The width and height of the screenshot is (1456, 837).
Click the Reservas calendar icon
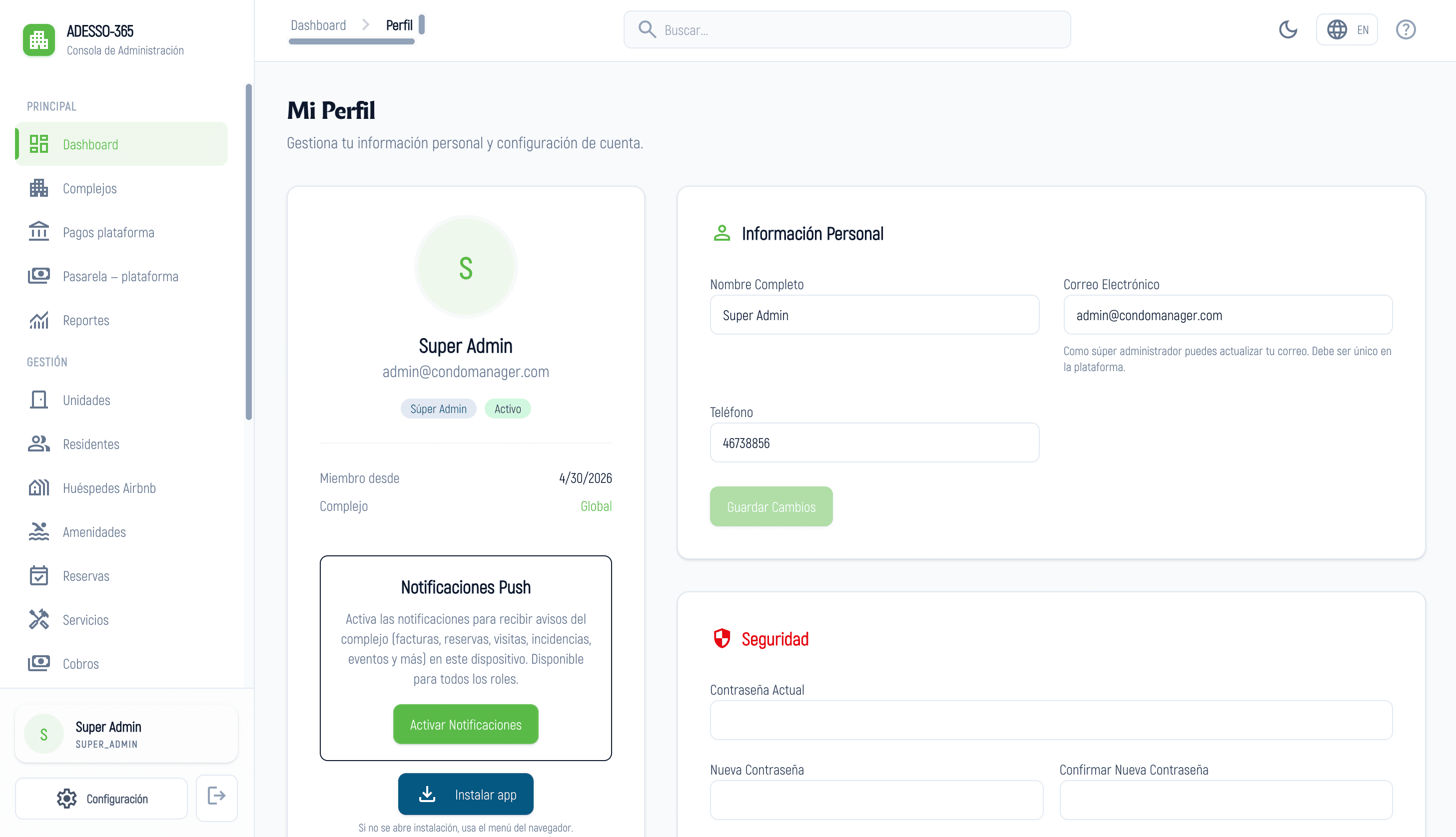coord(38,575)
